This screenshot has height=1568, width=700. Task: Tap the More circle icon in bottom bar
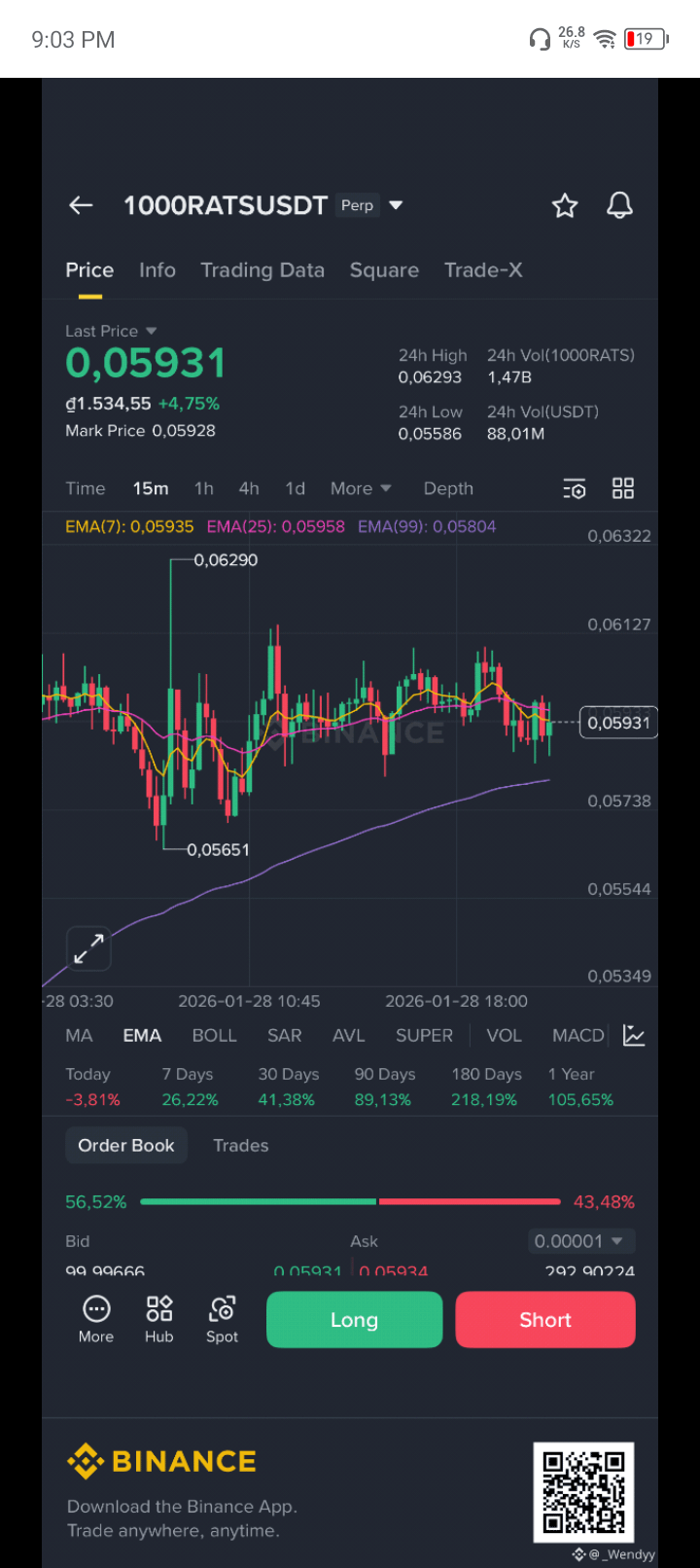(96, 1320)
